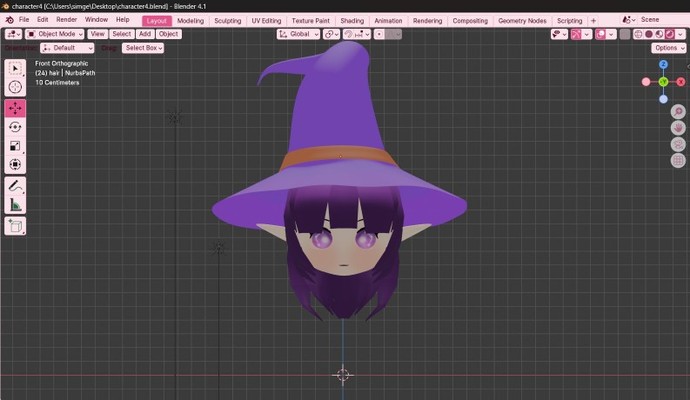Screen dimensions: 690x400
Task: Switch to Rendered viewport shading
Action: pyautogui.click(x=670, y=34)
